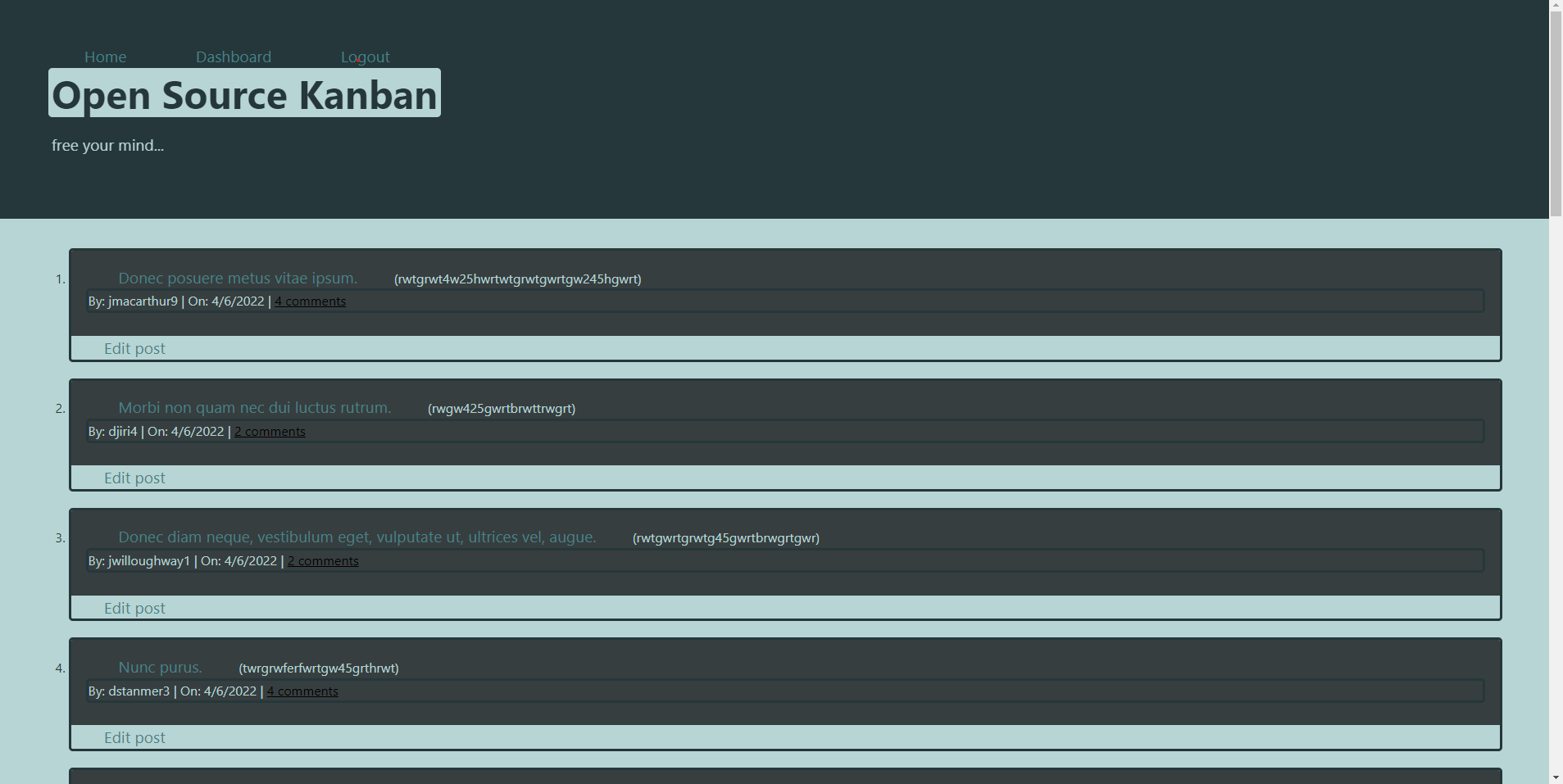View the 2 comments on djiri4's post
The height and width of the screenshot is (784, 1563).
[270, 431]
